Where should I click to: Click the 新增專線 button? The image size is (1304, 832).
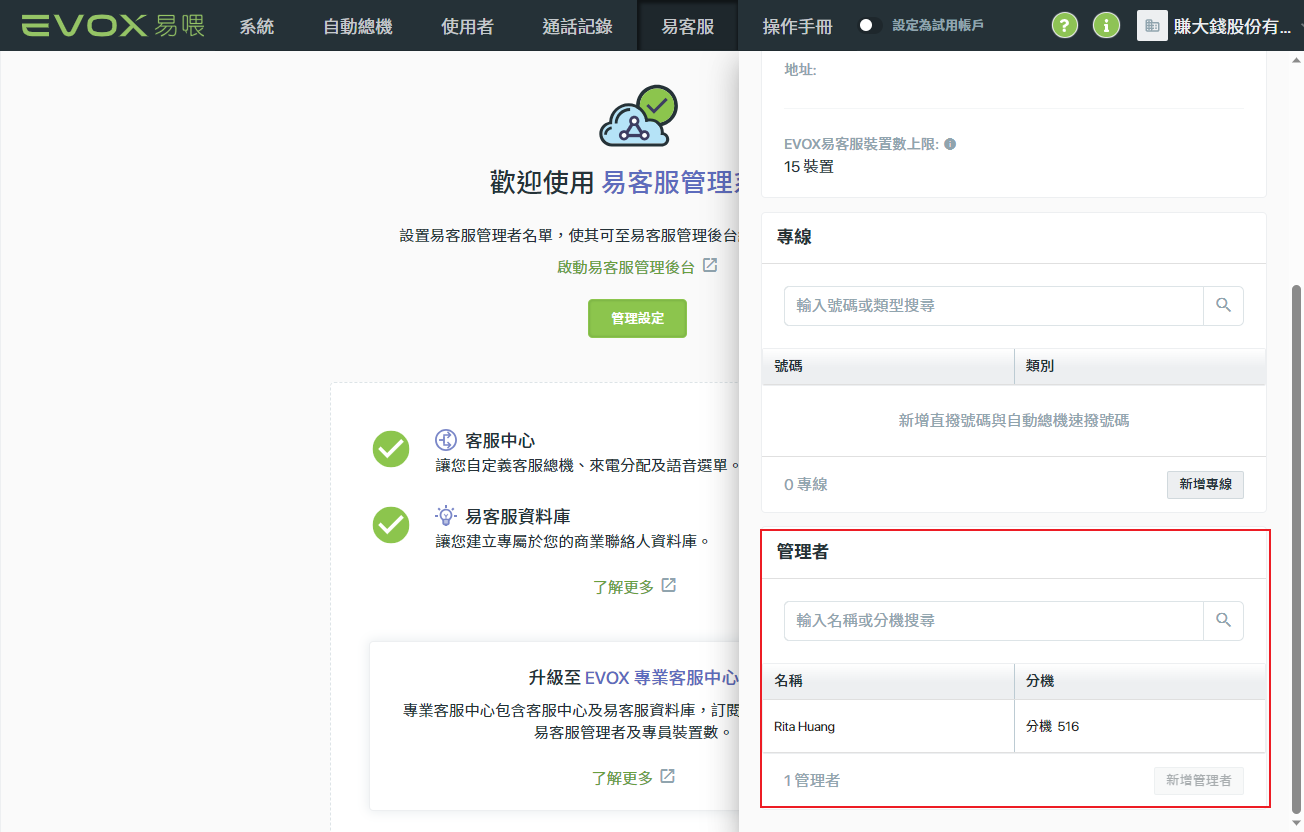pyautogui.click(x=1205, y=485)
